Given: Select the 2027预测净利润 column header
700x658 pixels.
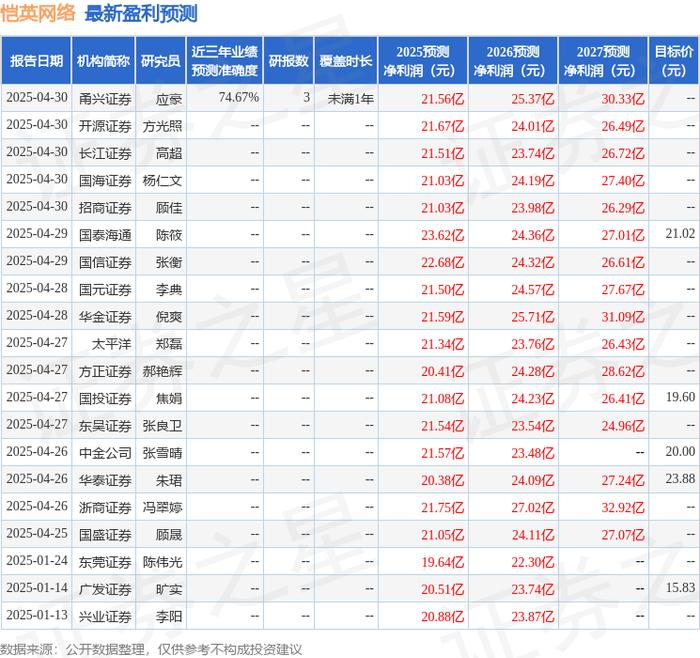Looking at the screenshot, I should click(603, 61).
